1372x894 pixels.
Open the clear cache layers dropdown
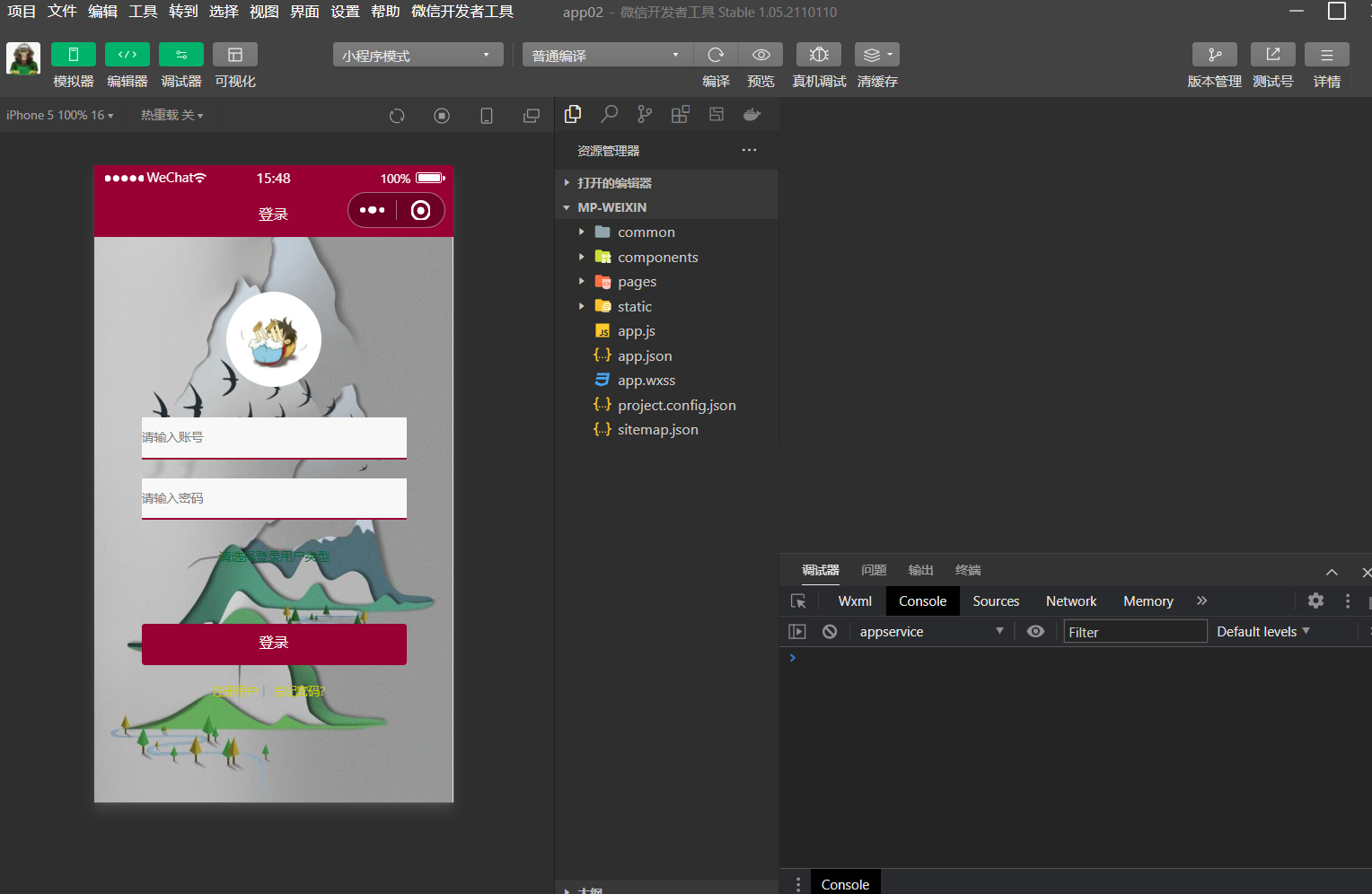click(x=877, y=55)
